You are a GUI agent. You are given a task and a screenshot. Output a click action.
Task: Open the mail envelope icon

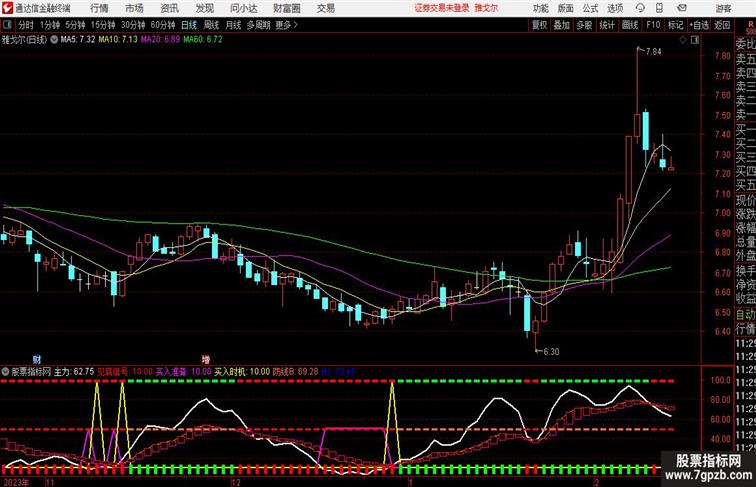point(682,8)
